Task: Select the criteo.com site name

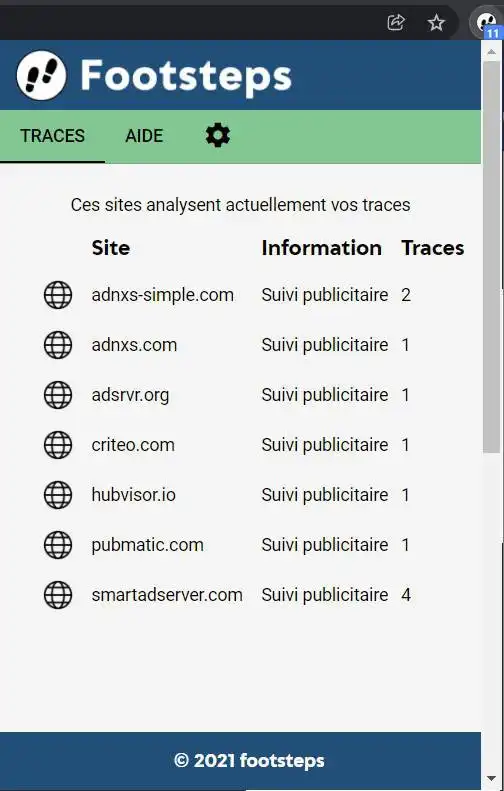Action: click(x=133, y=444)
